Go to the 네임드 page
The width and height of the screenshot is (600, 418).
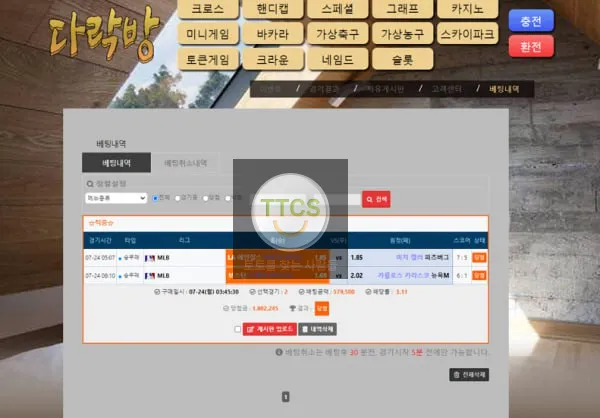coord(338,59)
